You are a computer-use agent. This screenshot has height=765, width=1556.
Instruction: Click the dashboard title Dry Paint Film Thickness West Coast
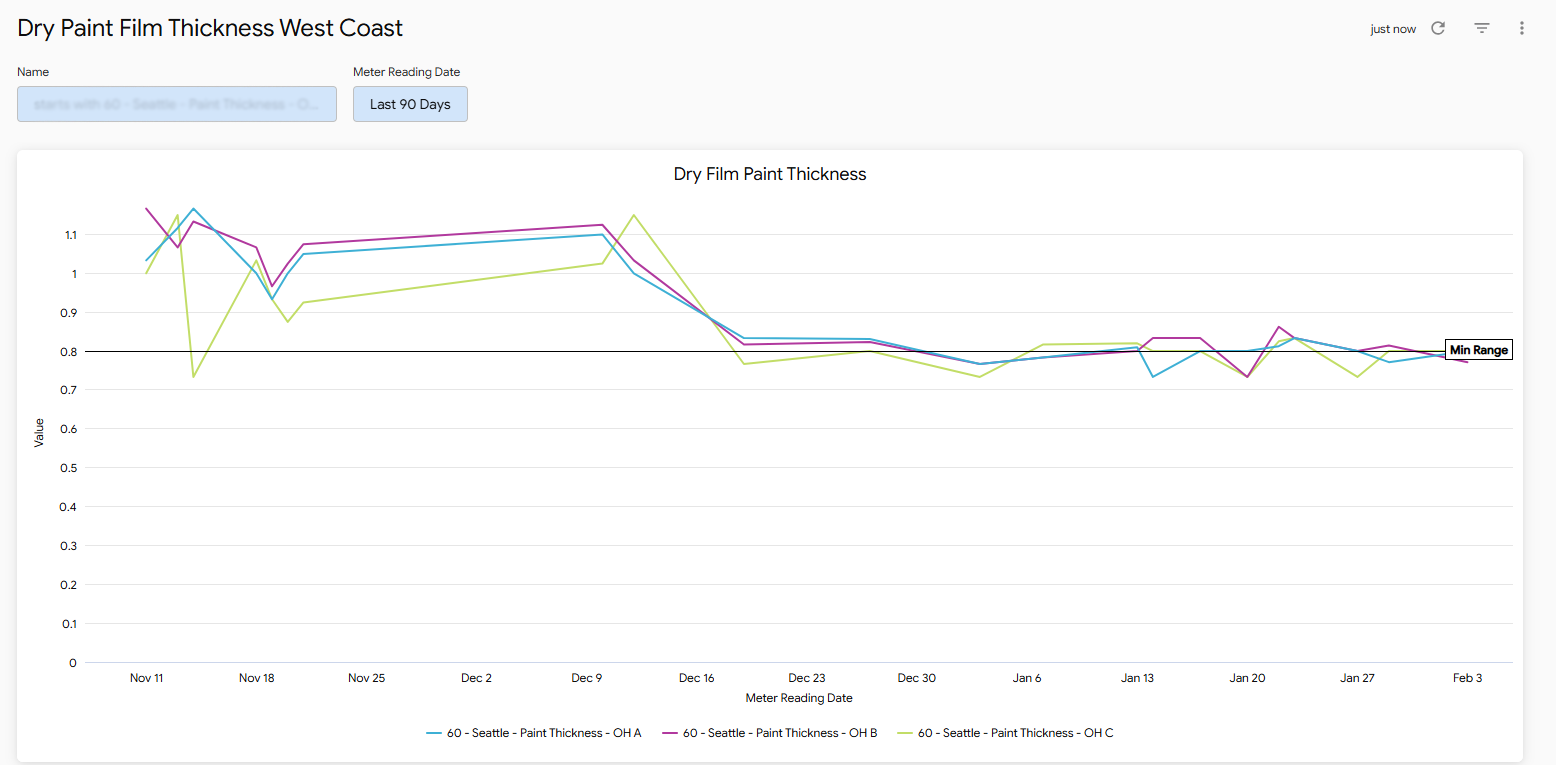[211, 28]
